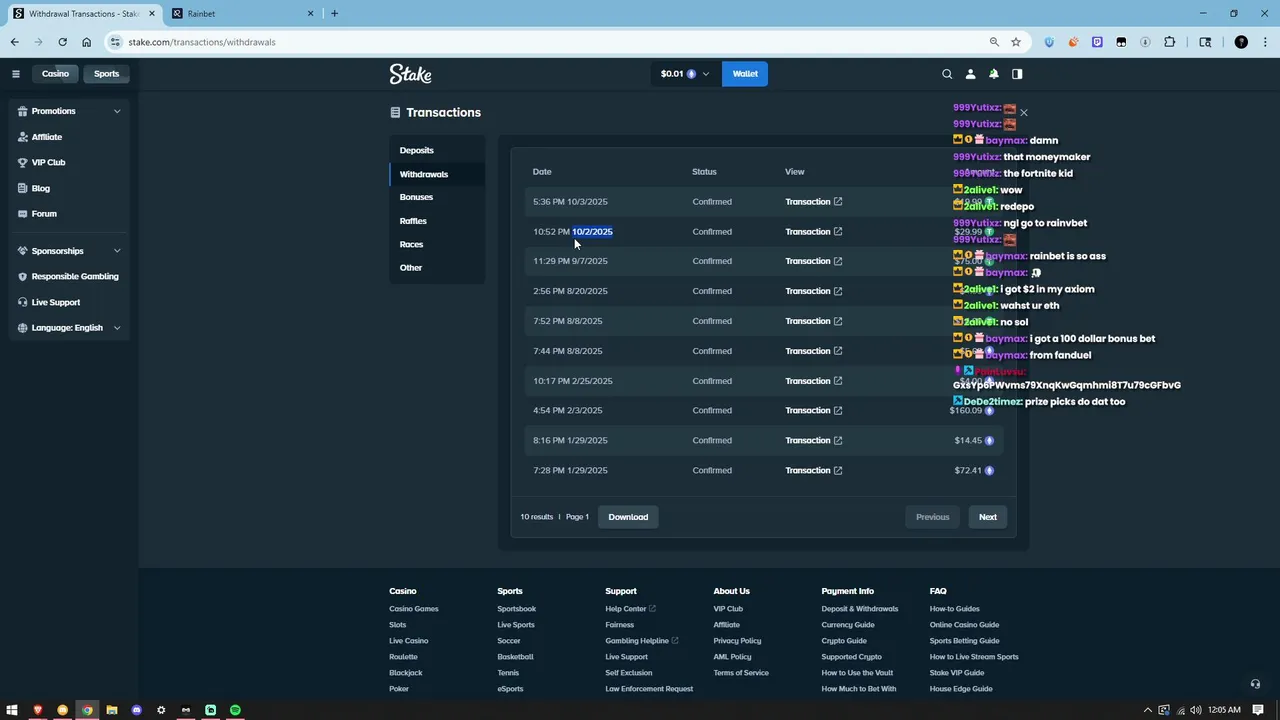Open the hamburger menu in Stake header
The image size is (1280, 720).
[x=15, y=74]
